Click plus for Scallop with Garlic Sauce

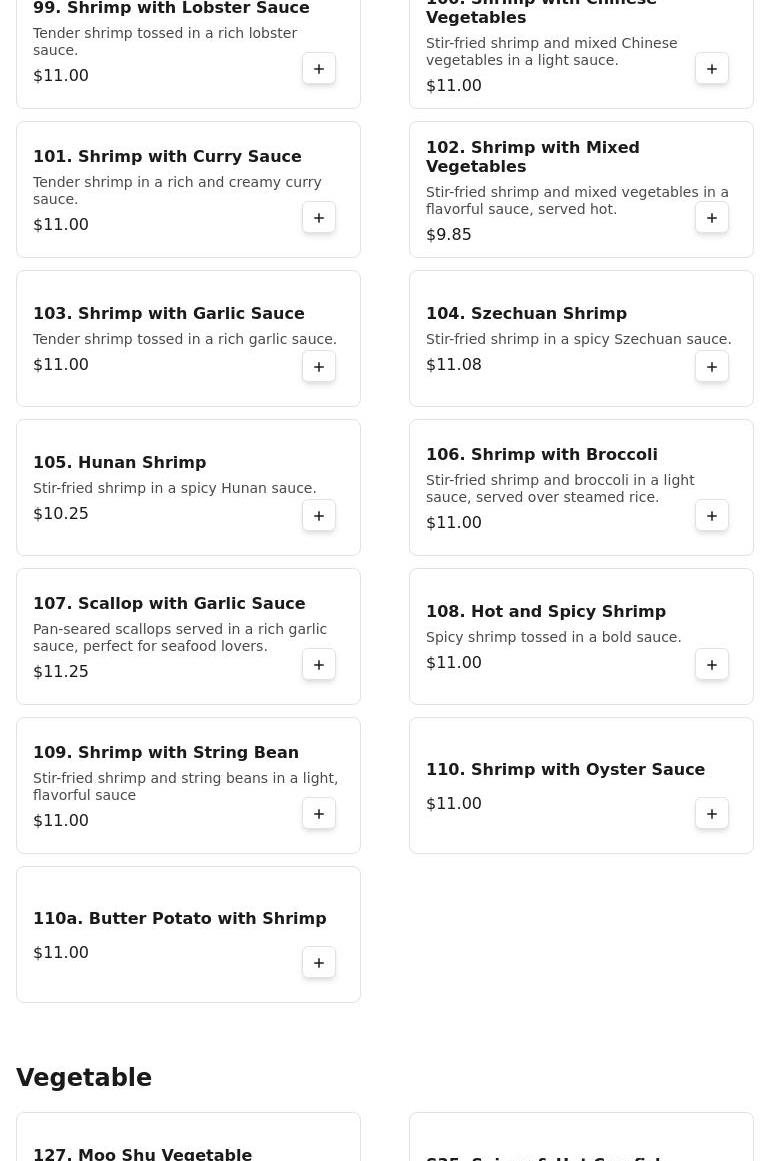tap(319, 665)
